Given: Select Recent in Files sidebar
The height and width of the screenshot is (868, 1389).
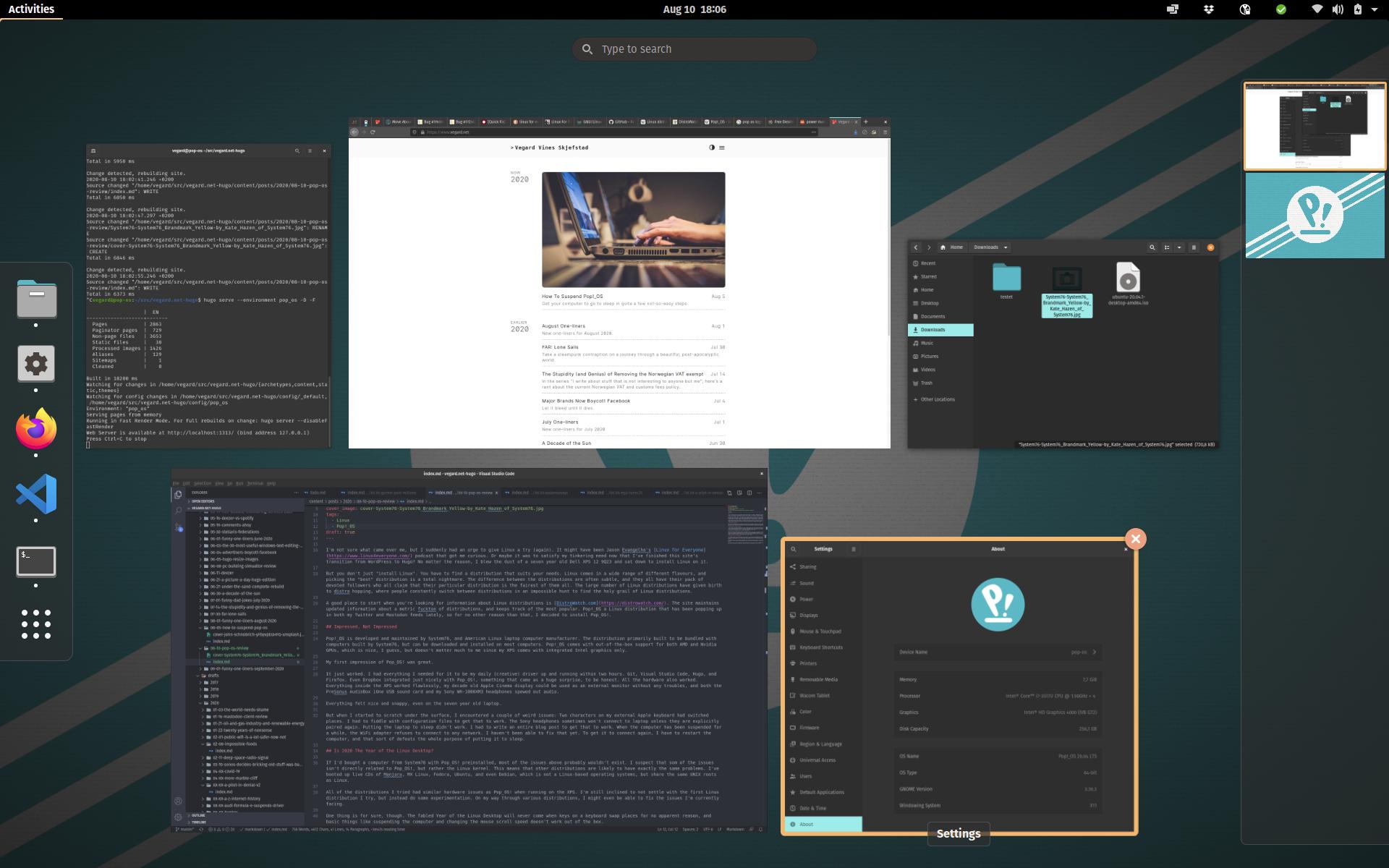Looking at the screenshot, I should pyautogui.click(x=940, y=263).
